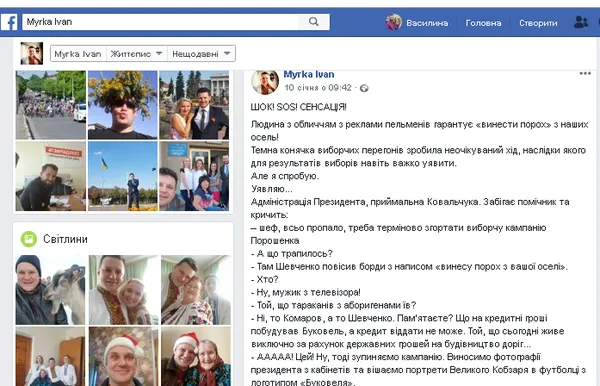Click the Facebook logo icon

coord(9,22)
